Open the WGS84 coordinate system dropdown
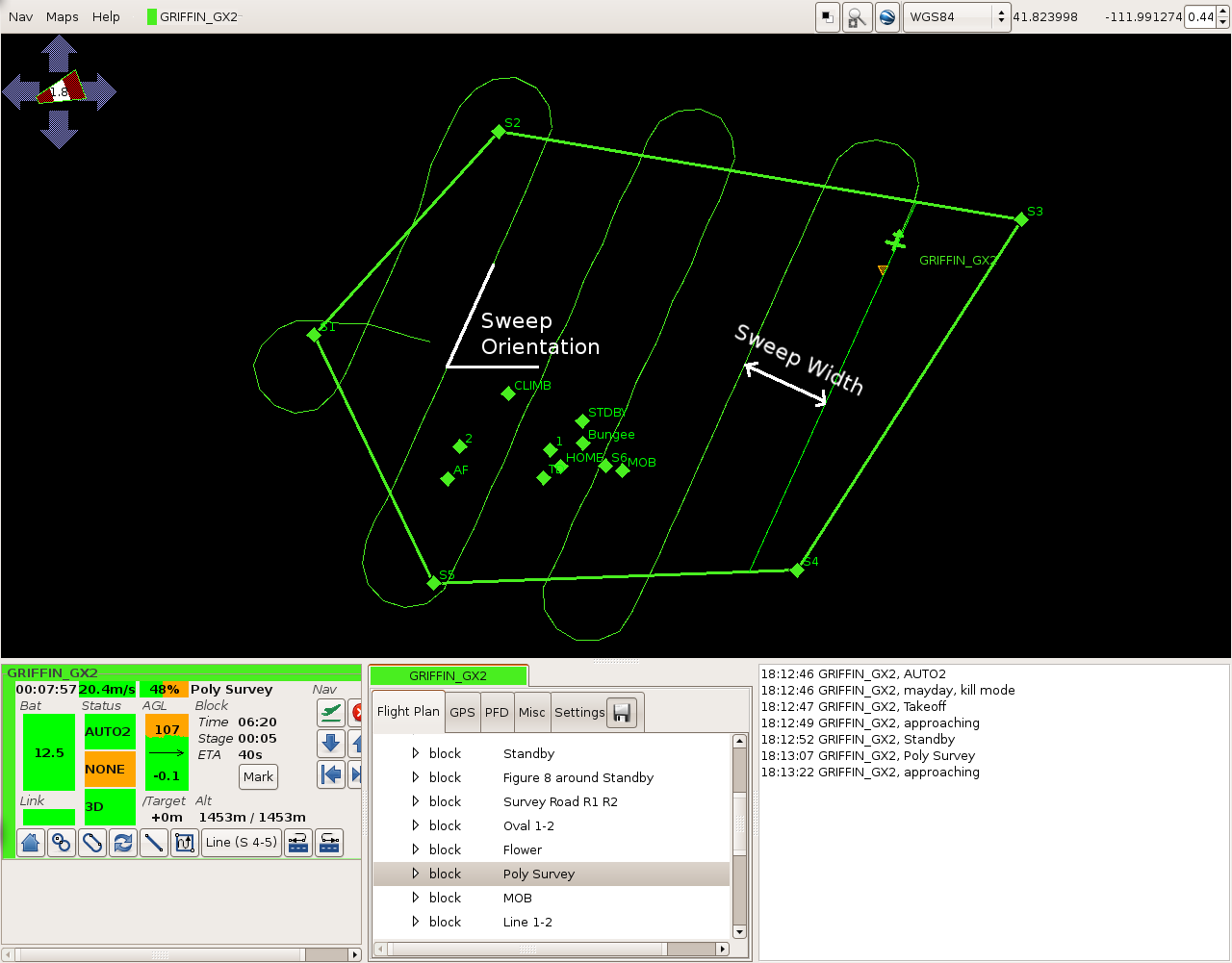This screenshot has height=963, width=1232. pos(957,17)
